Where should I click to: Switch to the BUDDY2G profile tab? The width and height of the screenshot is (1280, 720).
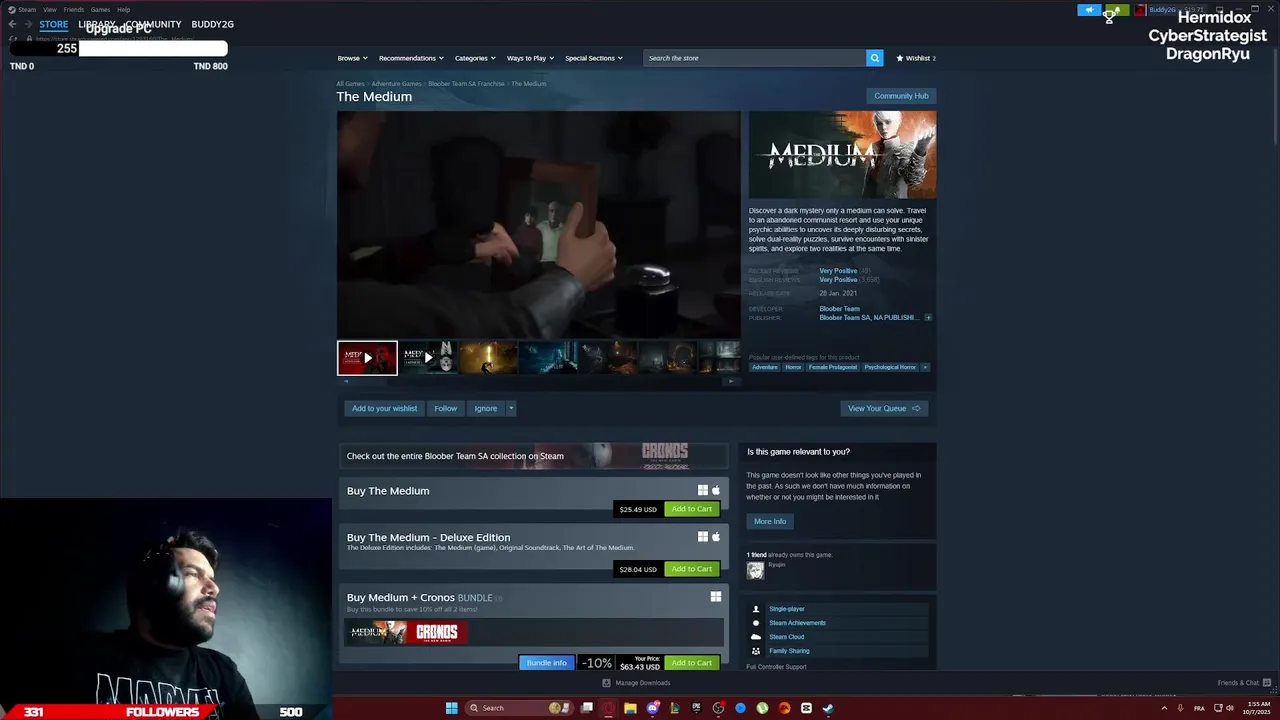click(x=212, y=24)
